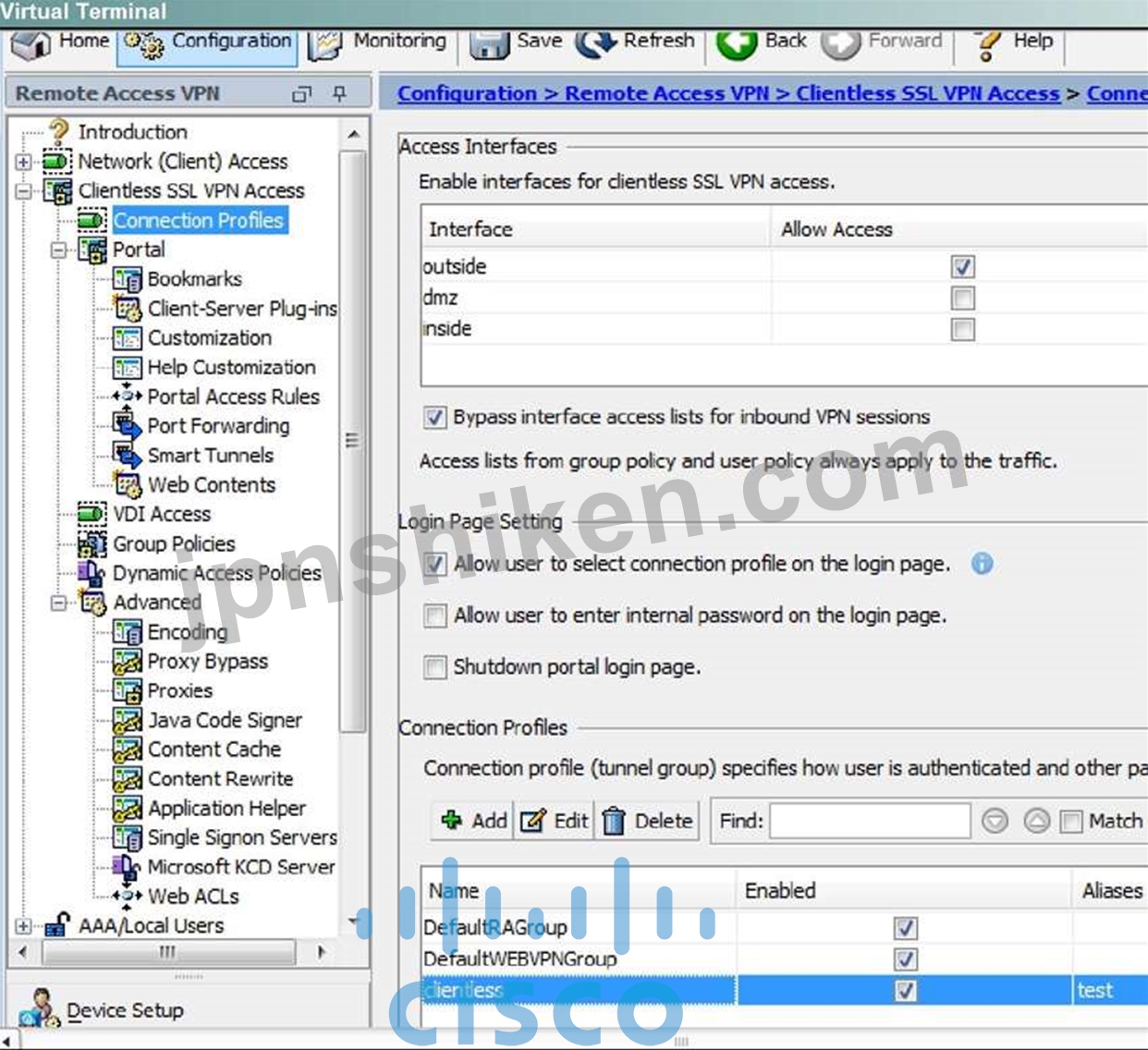Collapse the Advanced tree node
This screenshot has height=1050, width=1148.
(x=58, y=603)
